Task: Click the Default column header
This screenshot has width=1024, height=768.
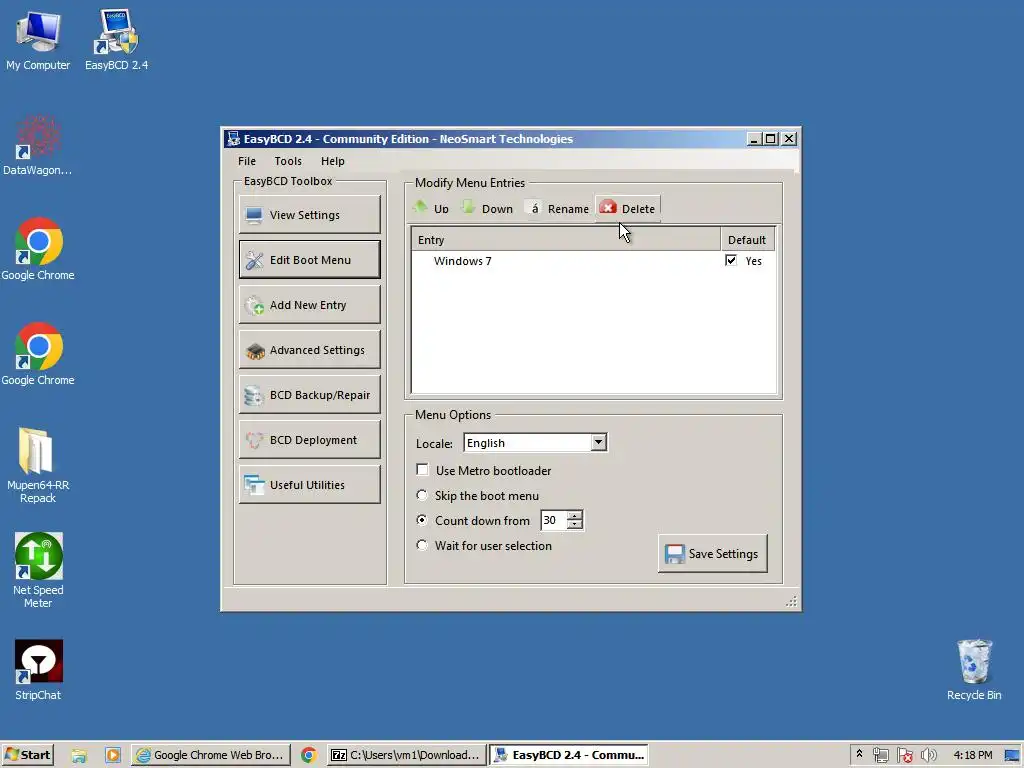Action: coord(747,240)
